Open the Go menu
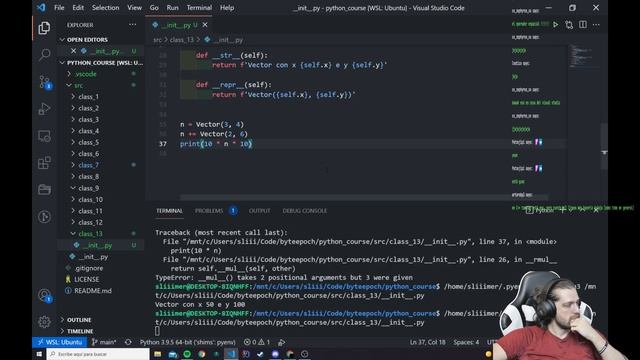 154,8
